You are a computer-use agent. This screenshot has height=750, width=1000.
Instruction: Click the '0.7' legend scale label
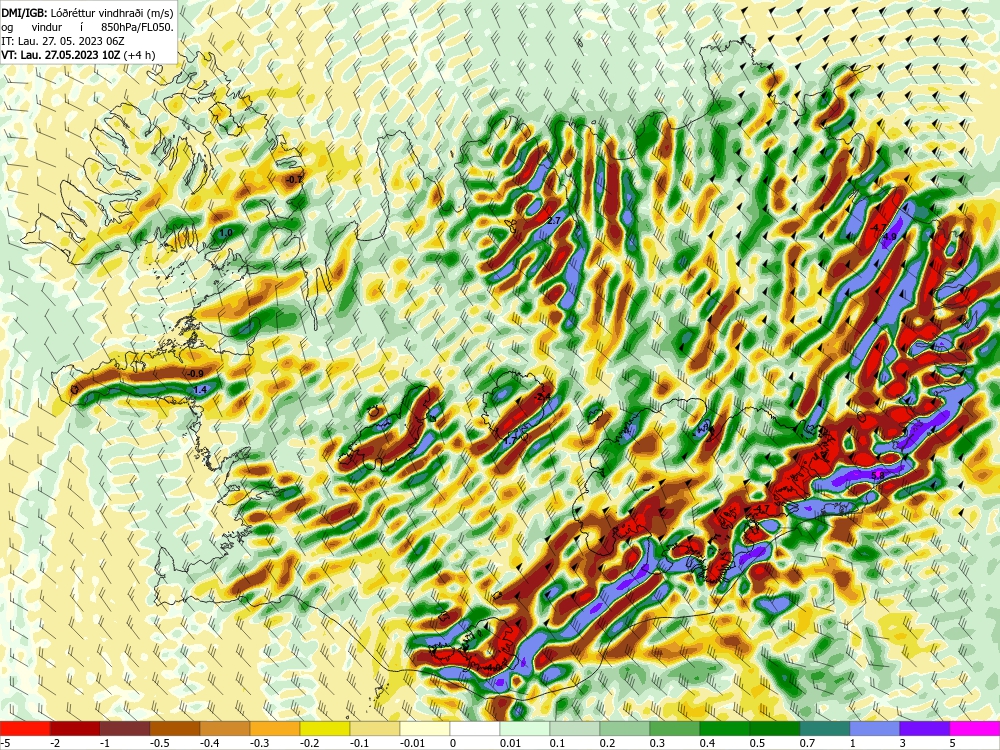807,743
